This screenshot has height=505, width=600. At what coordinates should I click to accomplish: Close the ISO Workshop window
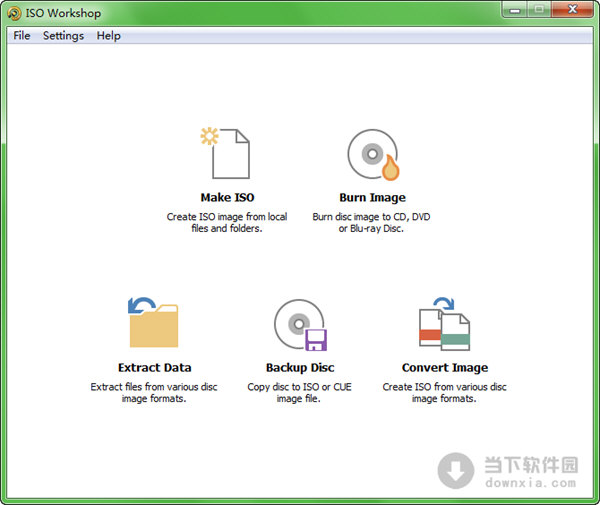572,10
